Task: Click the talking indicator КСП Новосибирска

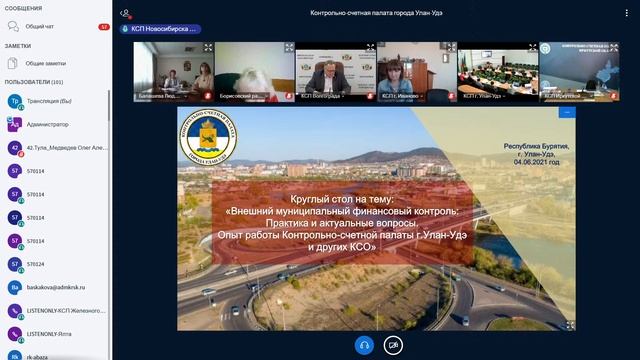Action: coord(160,29)
